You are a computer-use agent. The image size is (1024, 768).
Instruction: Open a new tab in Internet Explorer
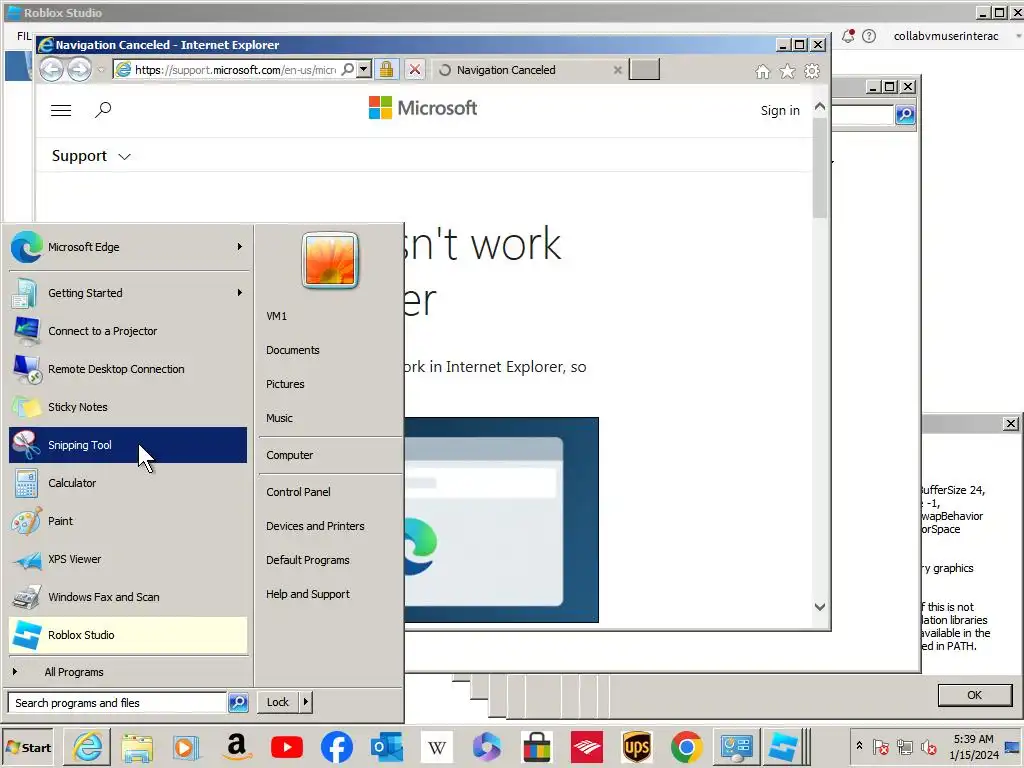click(x=644, y=69)
